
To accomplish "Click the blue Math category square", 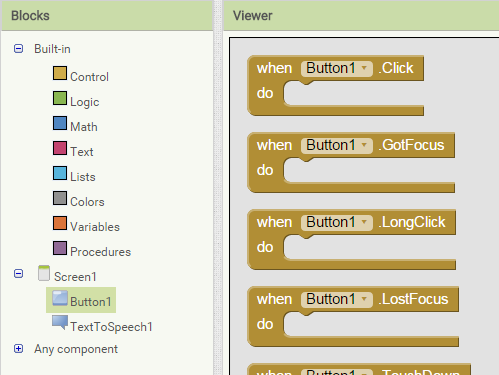I will 60,123.
